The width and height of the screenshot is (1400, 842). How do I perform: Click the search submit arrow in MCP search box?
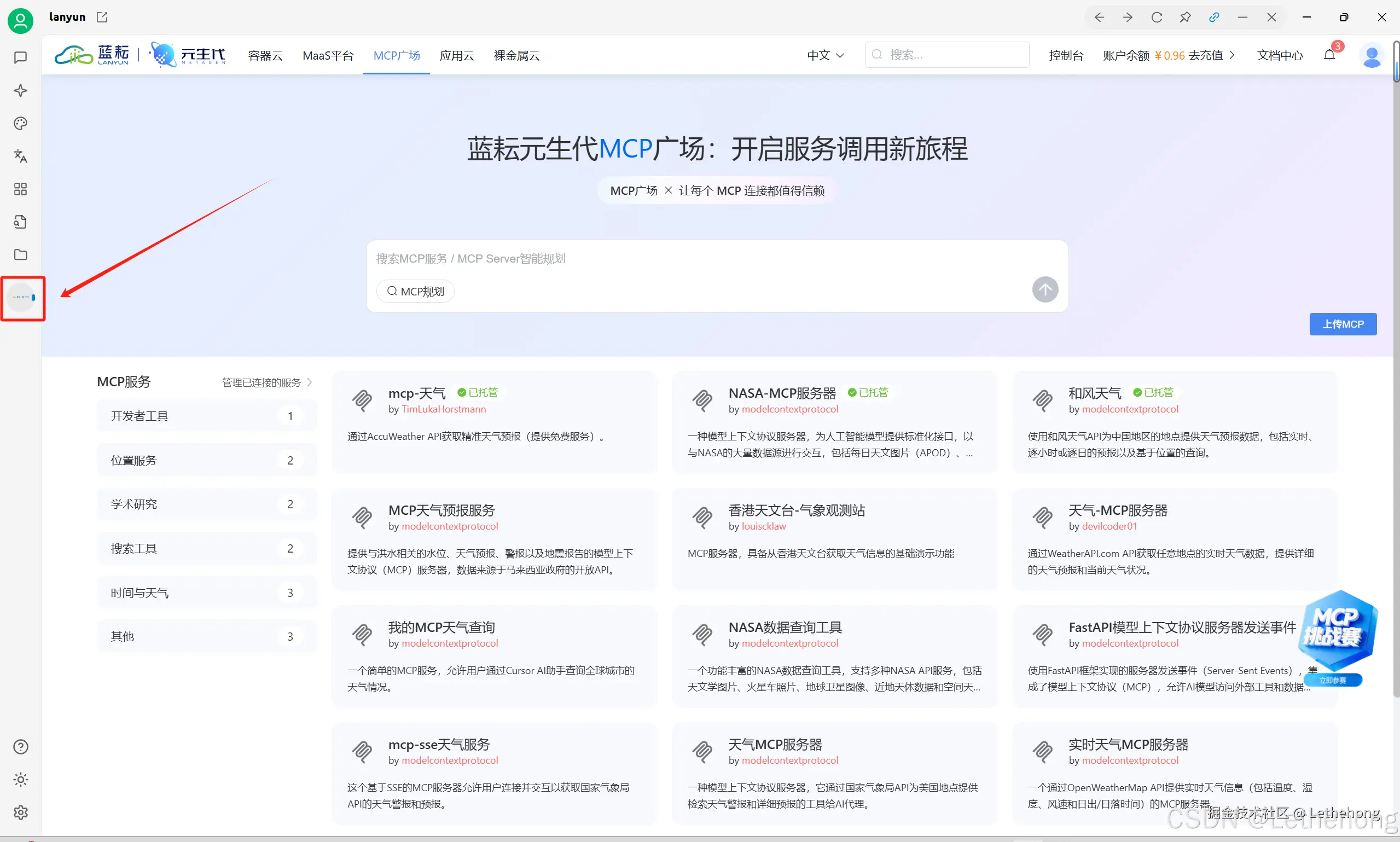pos(1044,289)
